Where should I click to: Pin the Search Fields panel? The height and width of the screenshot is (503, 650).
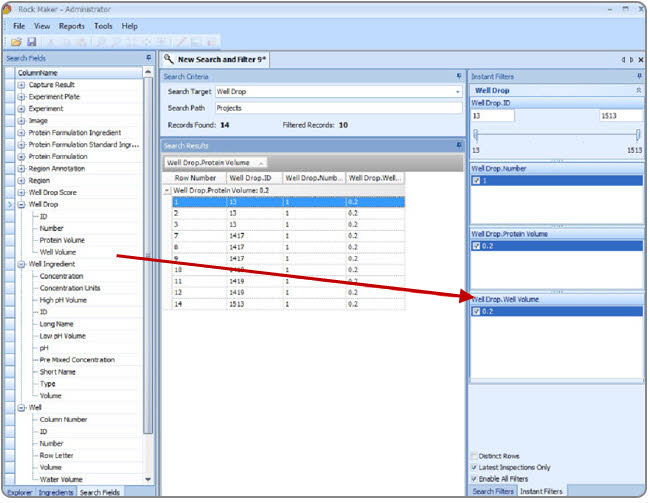148,58
